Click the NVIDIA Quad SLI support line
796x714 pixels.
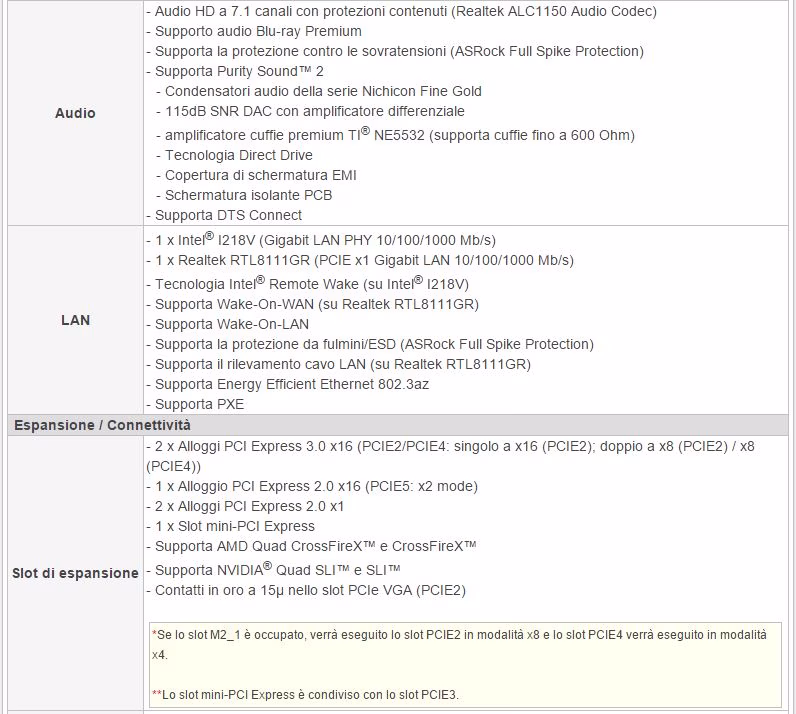273,570
